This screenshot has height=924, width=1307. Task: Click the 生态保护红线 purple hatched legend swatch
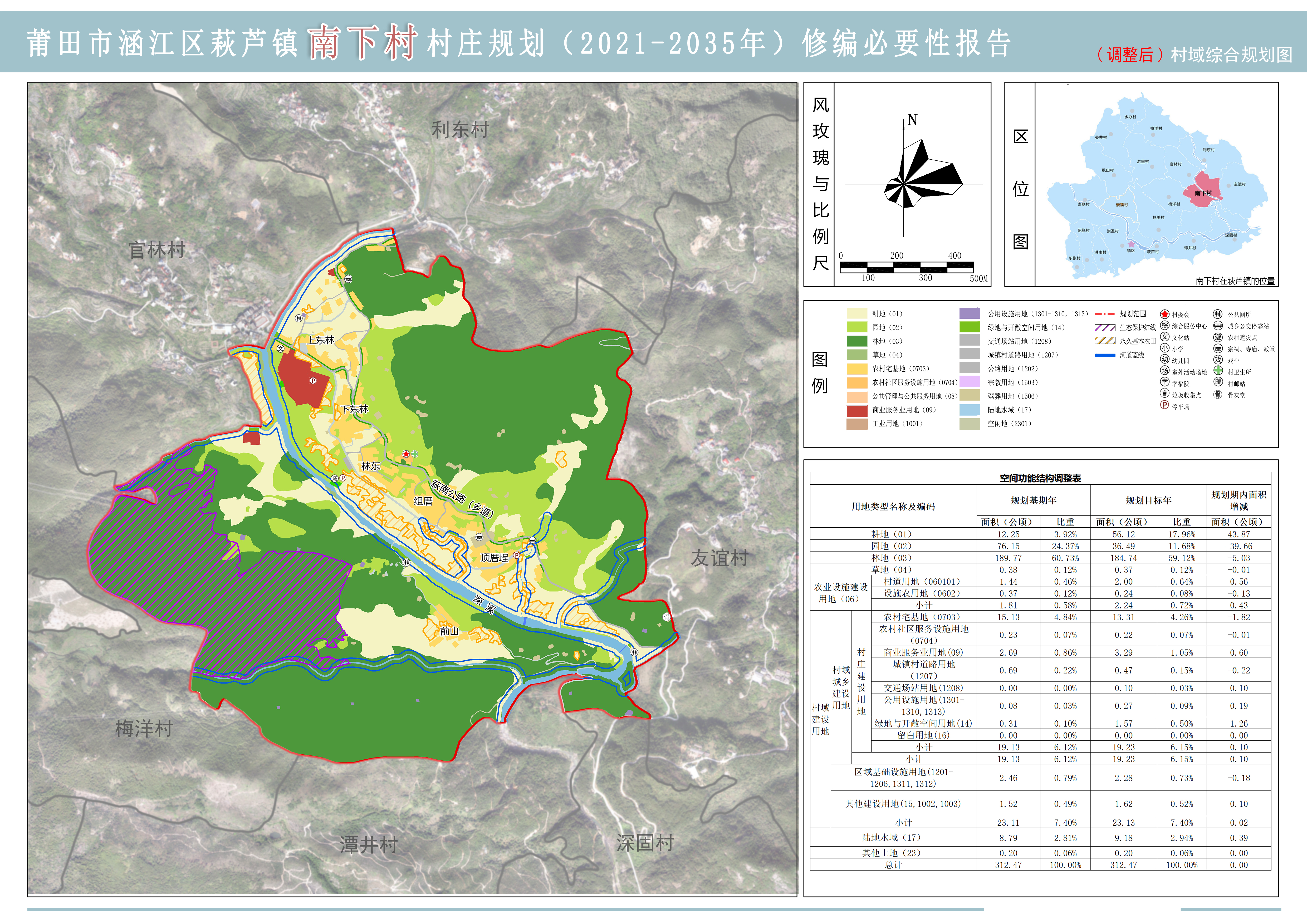[1105, 328]
